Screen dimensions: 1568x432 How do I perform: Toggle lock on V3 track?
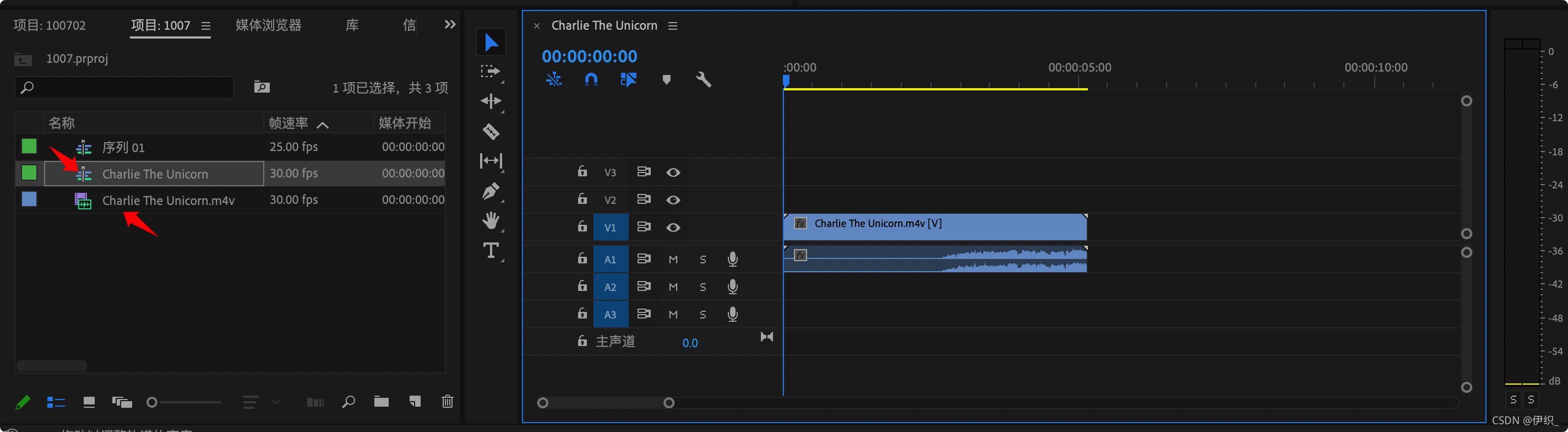(x=582, y=172)
